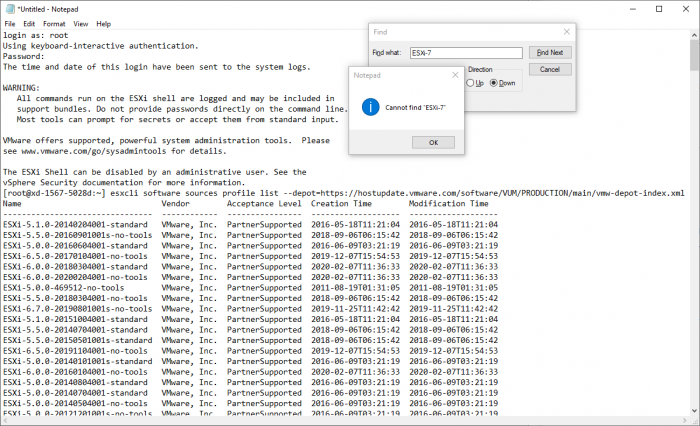700x426 pixels.
Task: Click the 'Password:' line
Action: coord(24,56)
